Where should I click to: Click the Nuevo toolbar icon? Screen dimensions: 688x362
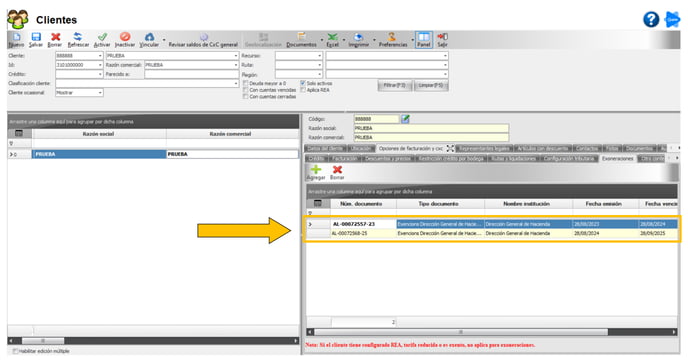coord(16,39)
